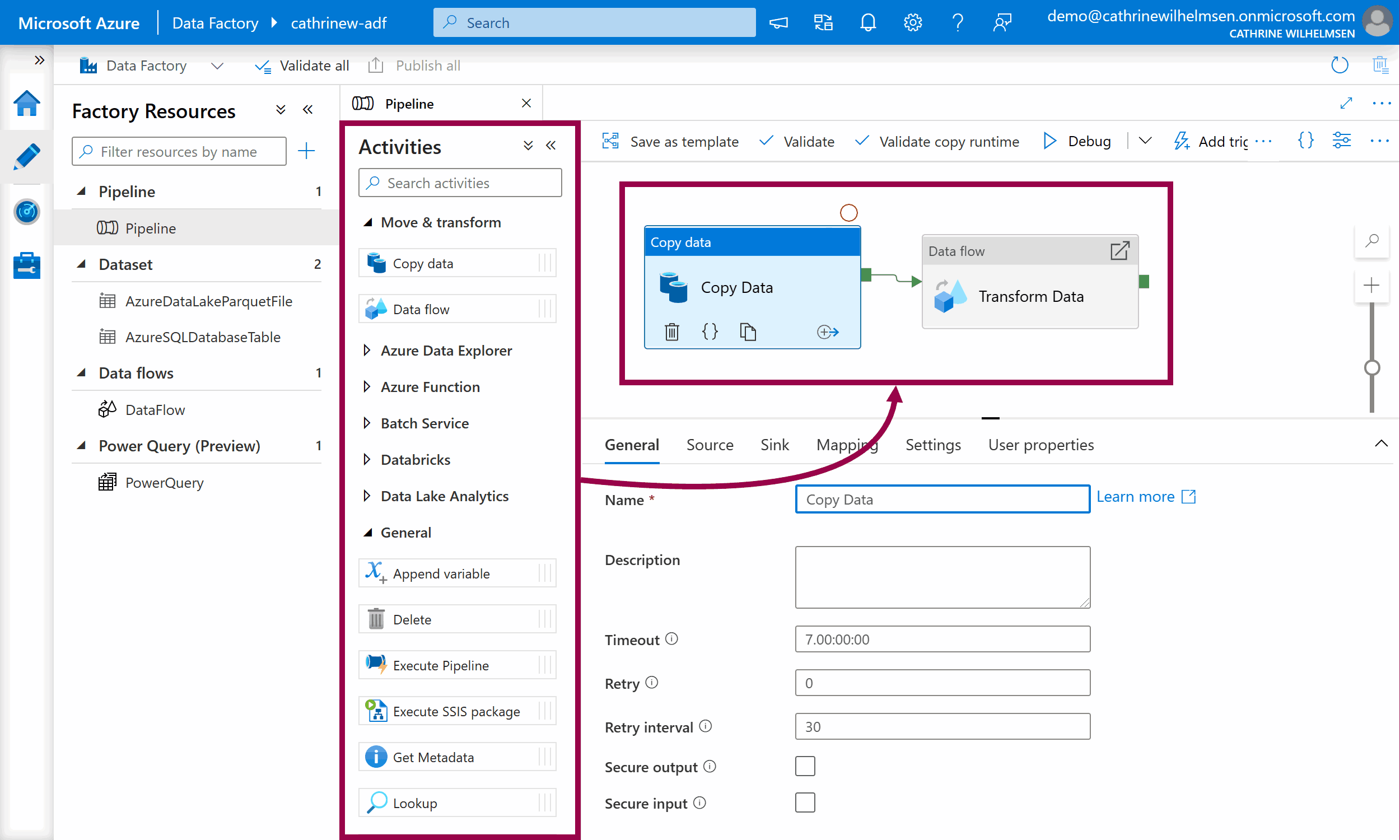1400x840 pixels.
Task: Open the Manage toolbox icon in sidebar
Action: coord(26,265)
